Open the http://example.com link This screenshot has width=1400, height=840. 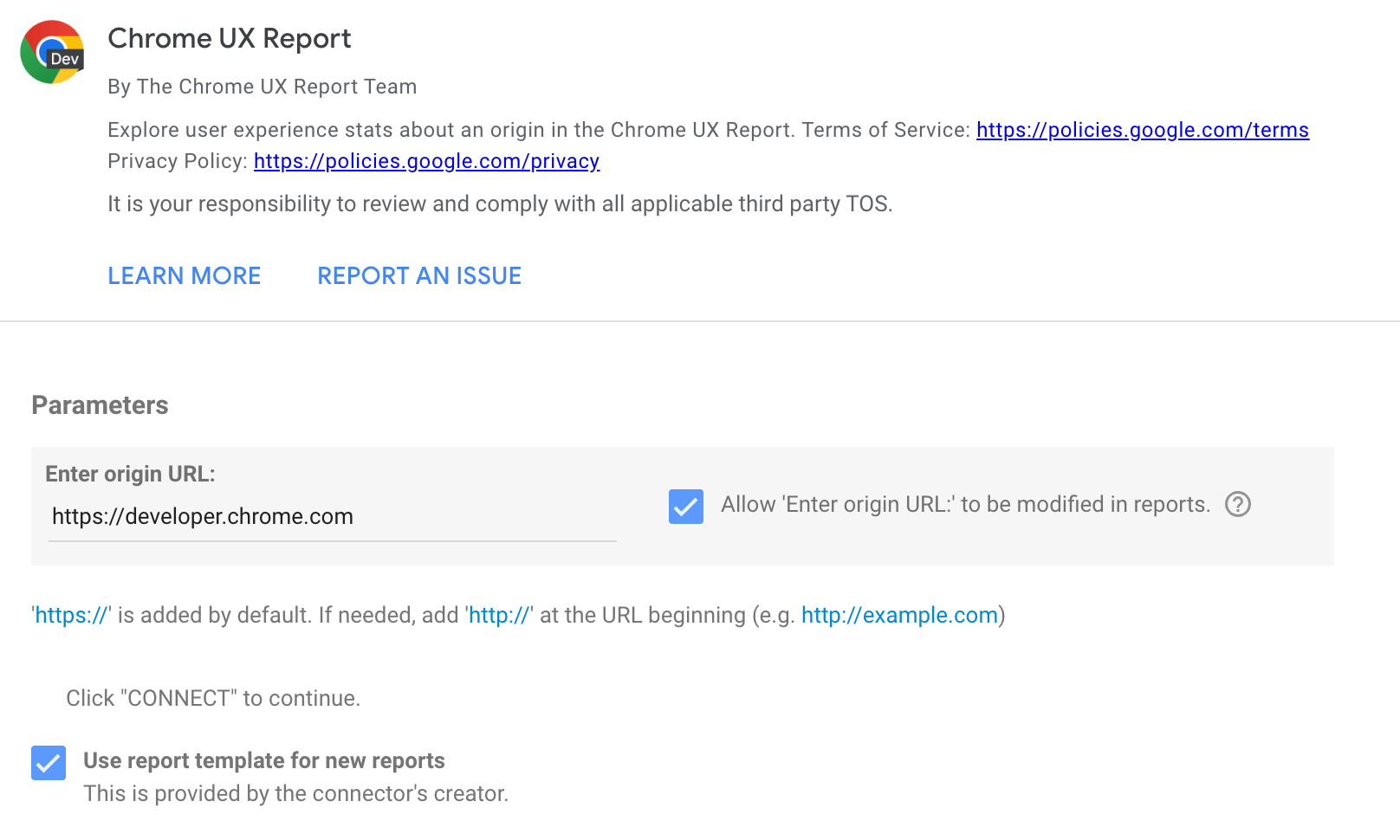pyautogui.click(x=898, y=615)
